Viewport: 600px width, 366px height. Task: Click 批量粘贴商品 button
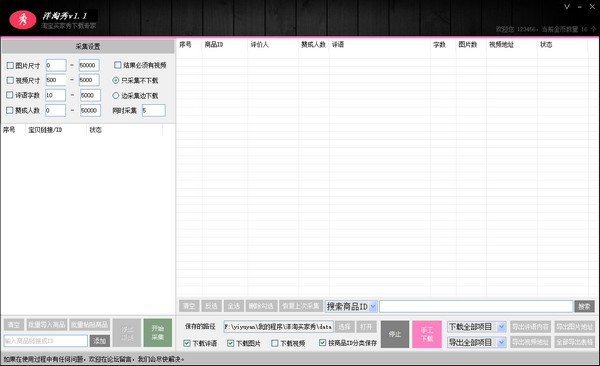click(90, 325)
